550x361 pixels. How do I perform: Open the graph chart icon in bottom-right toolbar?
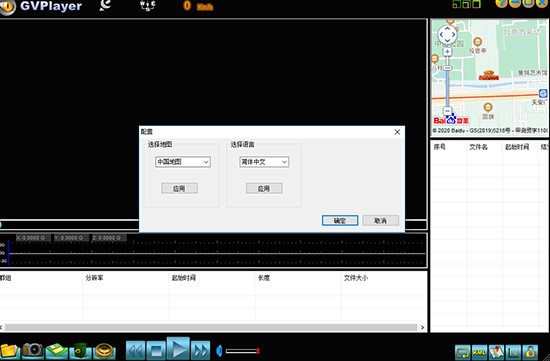click(x=513, y=352)
